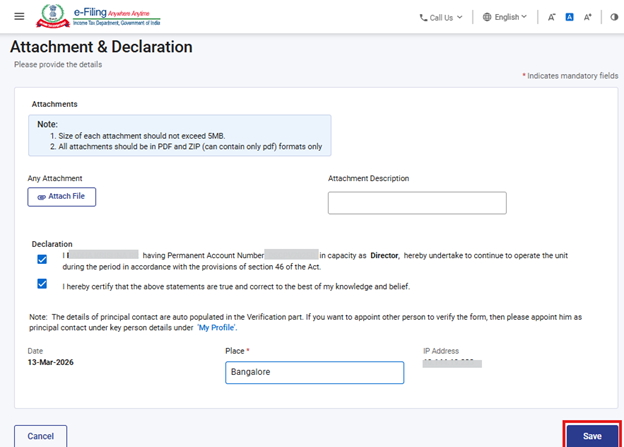Screen dimensions: 624x447
Task: Click the Attach File button
Action: [x=62, y=197]
